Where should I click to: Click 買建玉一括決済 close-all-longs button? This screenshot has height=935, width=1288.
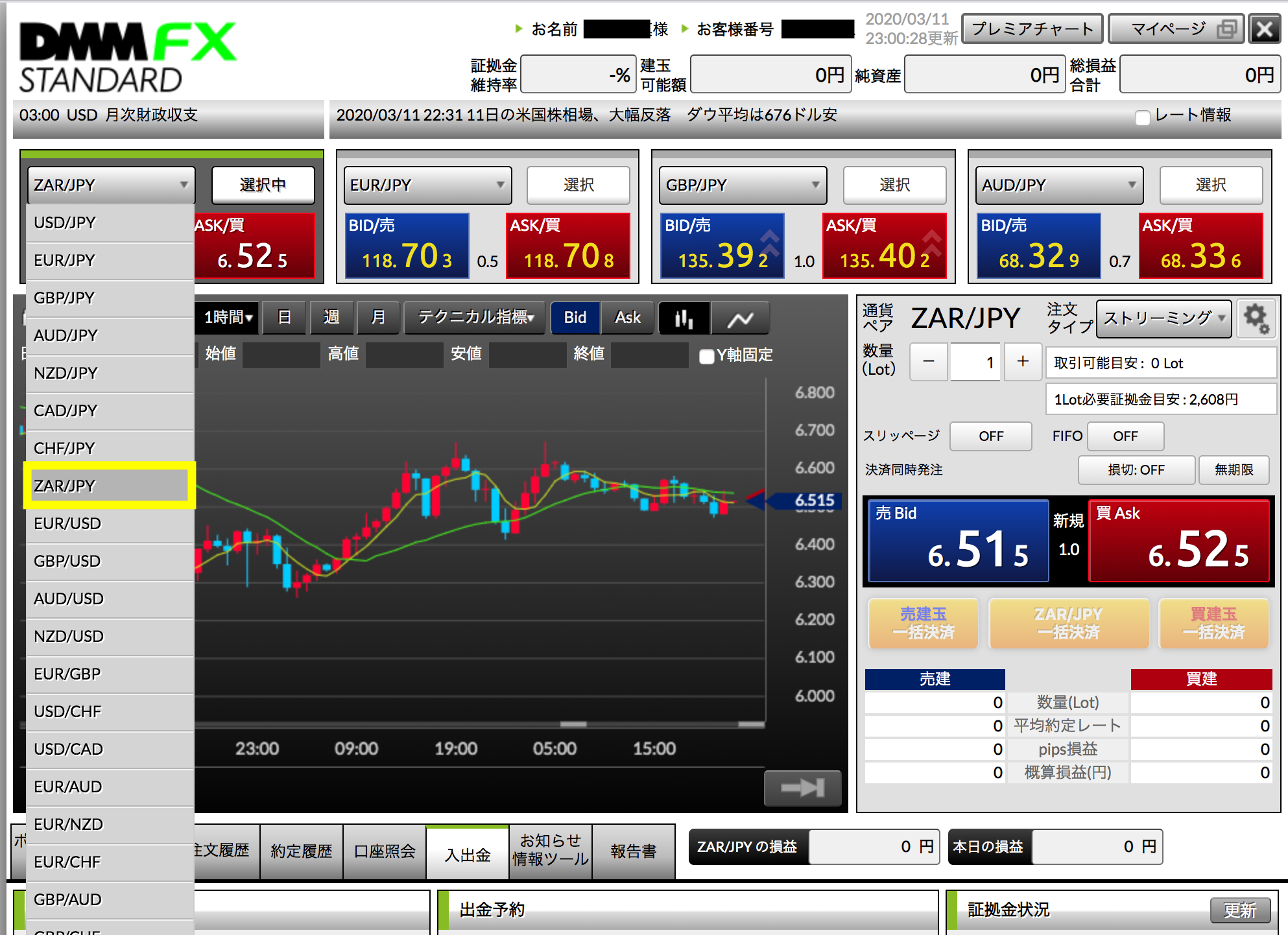point(1213,623)
